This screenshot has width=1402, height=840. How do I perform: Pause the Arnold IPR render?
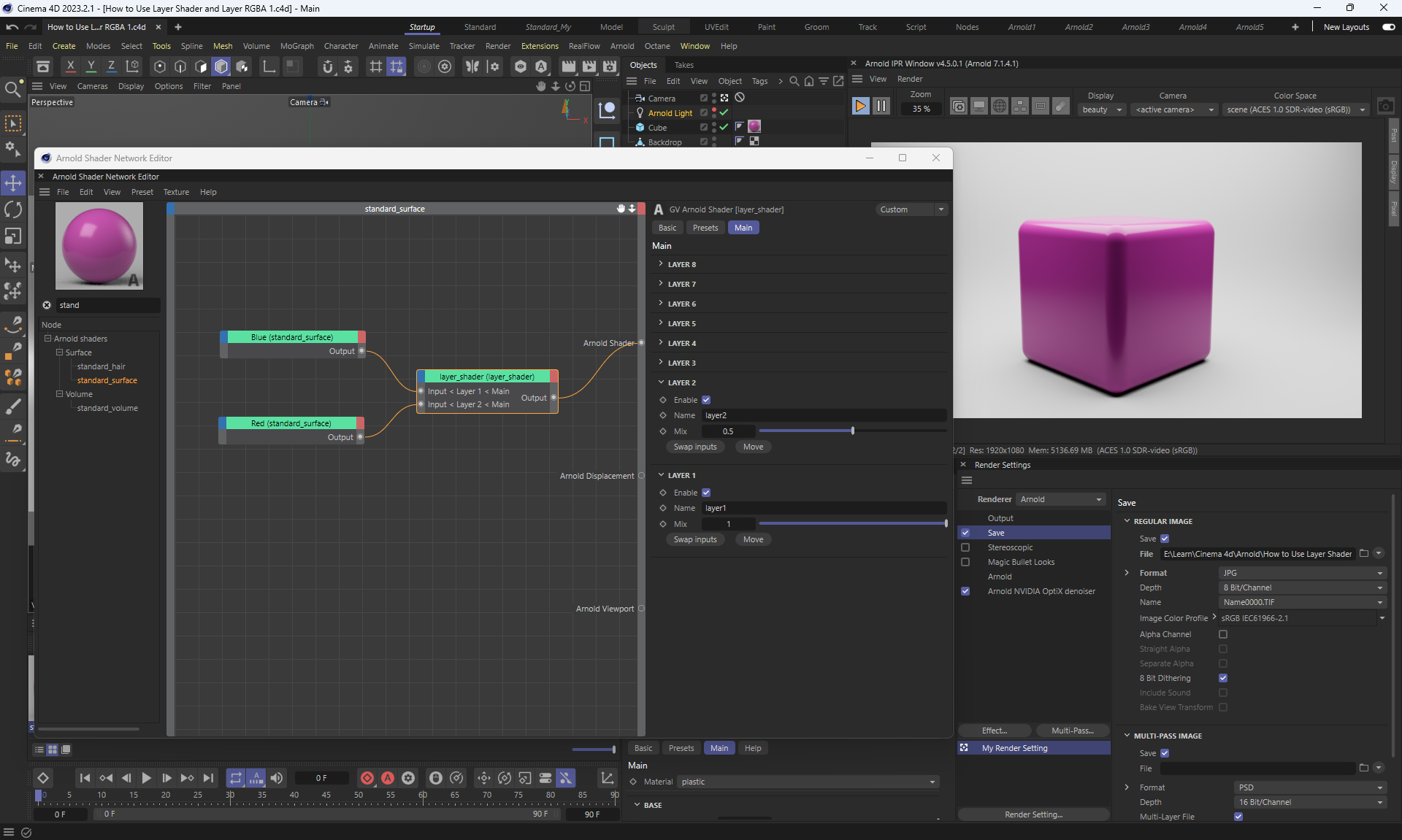(x=881, y=107)
